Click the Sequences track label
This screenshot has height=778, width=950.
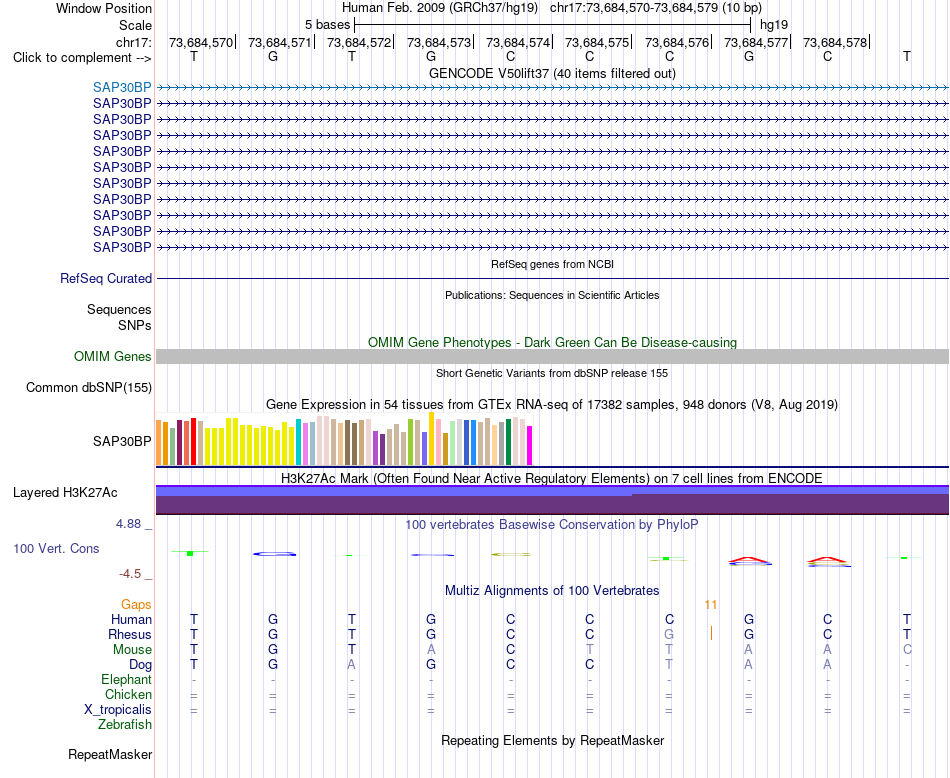[x=119, y=310]
